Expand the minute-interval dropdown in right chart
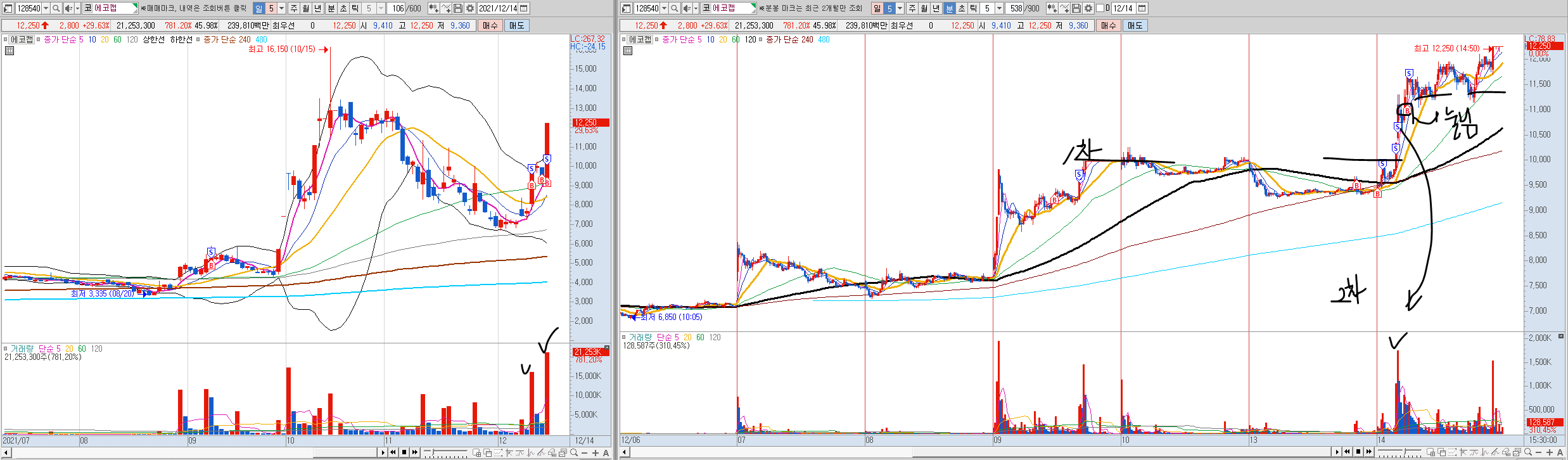The image size is (1568, 460). point(999,8)
